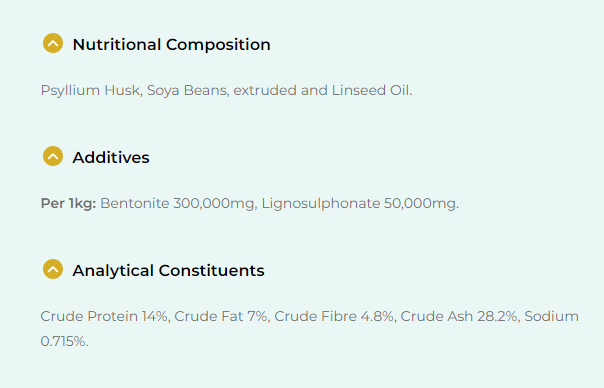The image size is (604, 388).
Task: Toggle the Analytical Constituents section heading
Action: 168,270
